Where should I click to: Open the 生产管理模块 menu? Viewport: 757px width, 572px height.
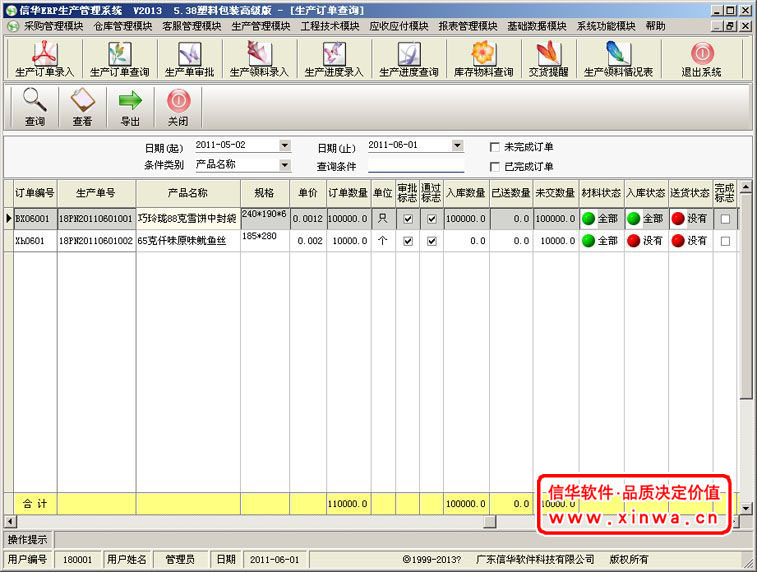(261, 26)
